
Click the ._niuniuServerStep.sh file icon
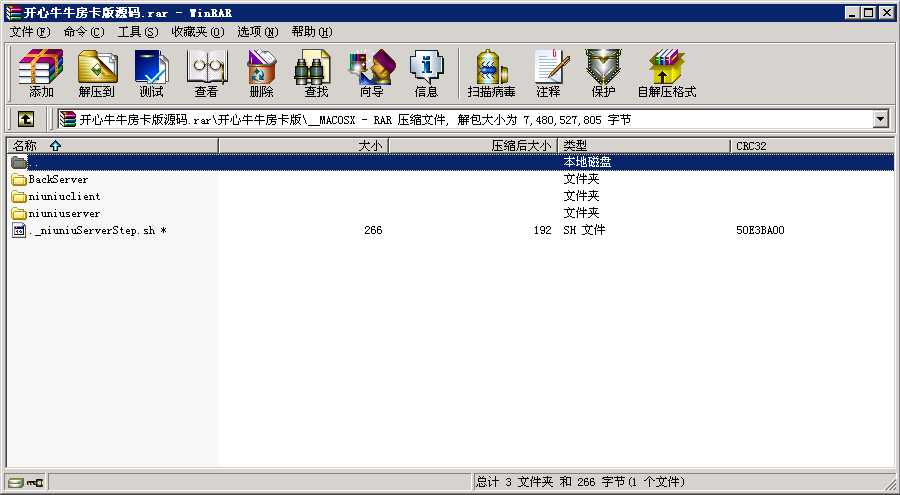coord(19,231)
